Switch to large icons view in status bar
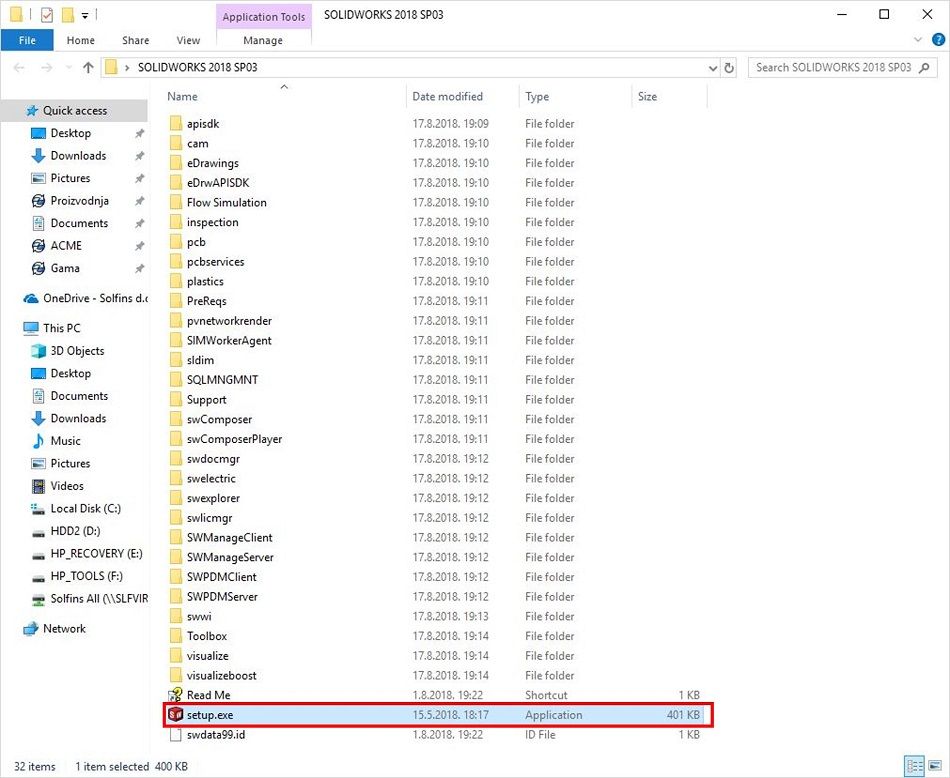950x778 pixels. 933,766
